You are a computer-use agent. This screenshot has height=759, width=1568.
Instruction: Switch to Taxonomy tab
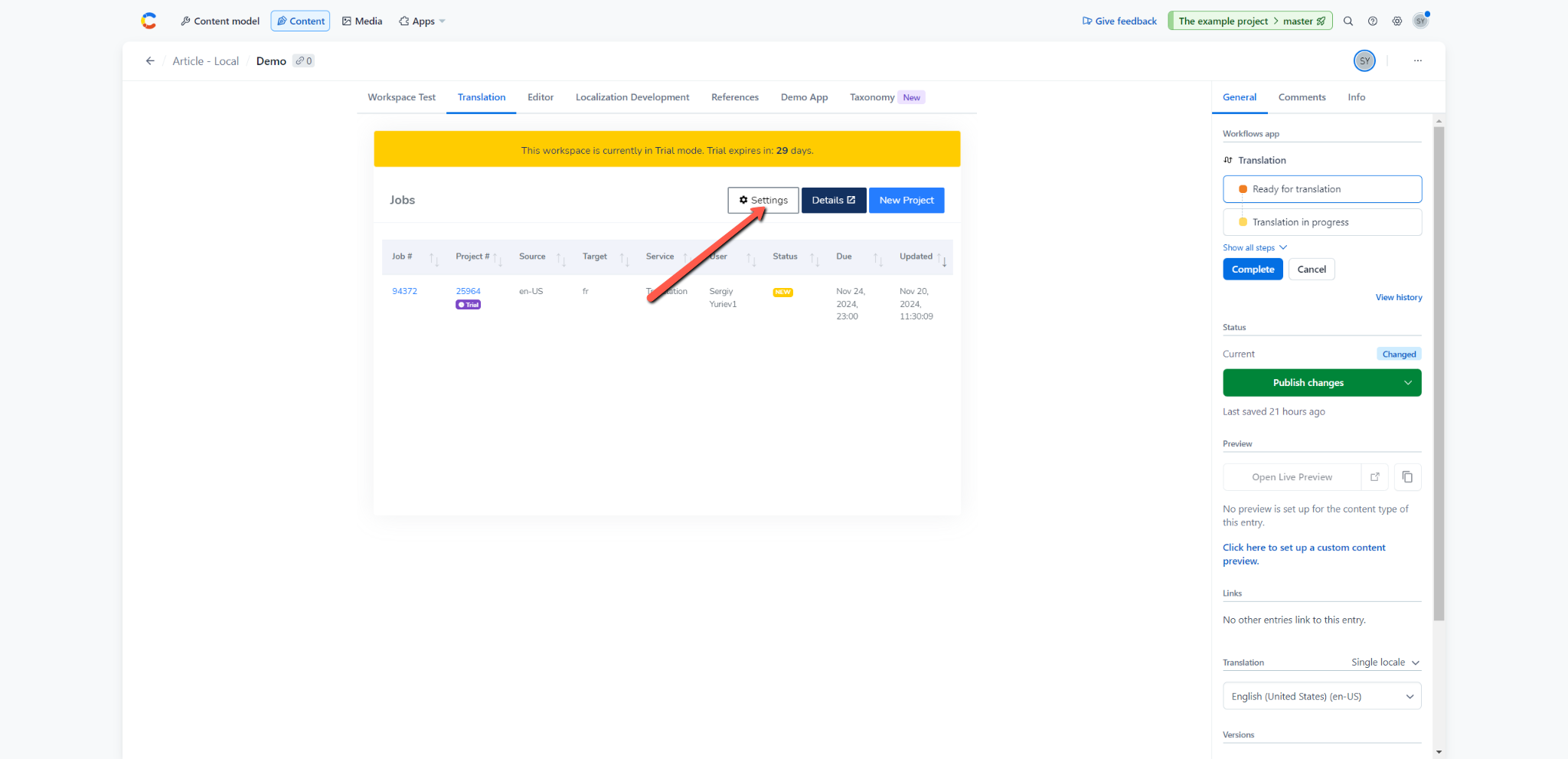click(x=887, y=97)
